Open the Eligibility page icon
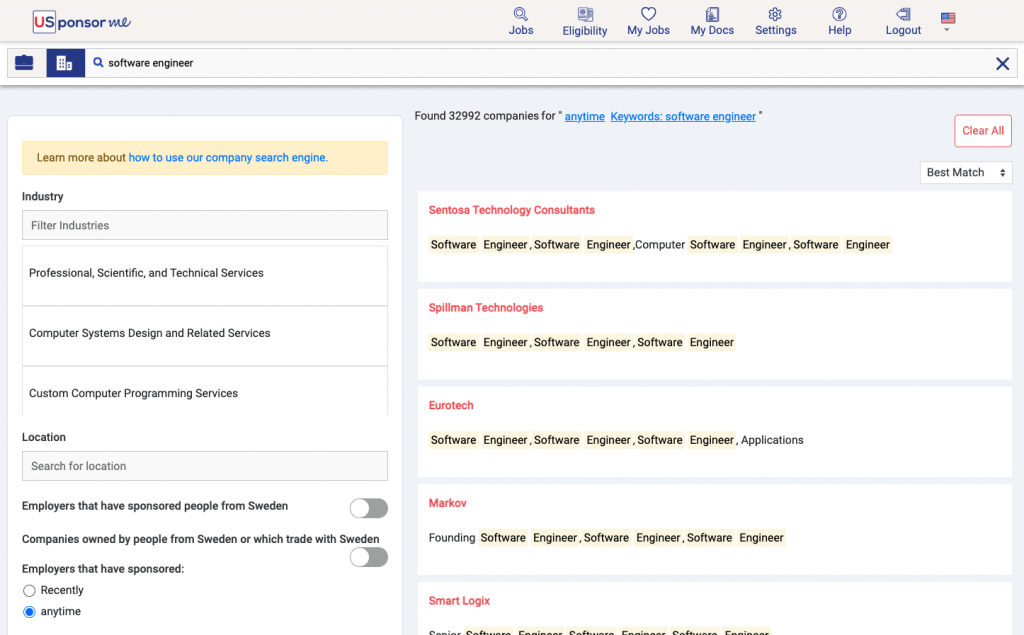This screenshot has height=635, width=1024. pyautogui.click(x=585, y=15)
